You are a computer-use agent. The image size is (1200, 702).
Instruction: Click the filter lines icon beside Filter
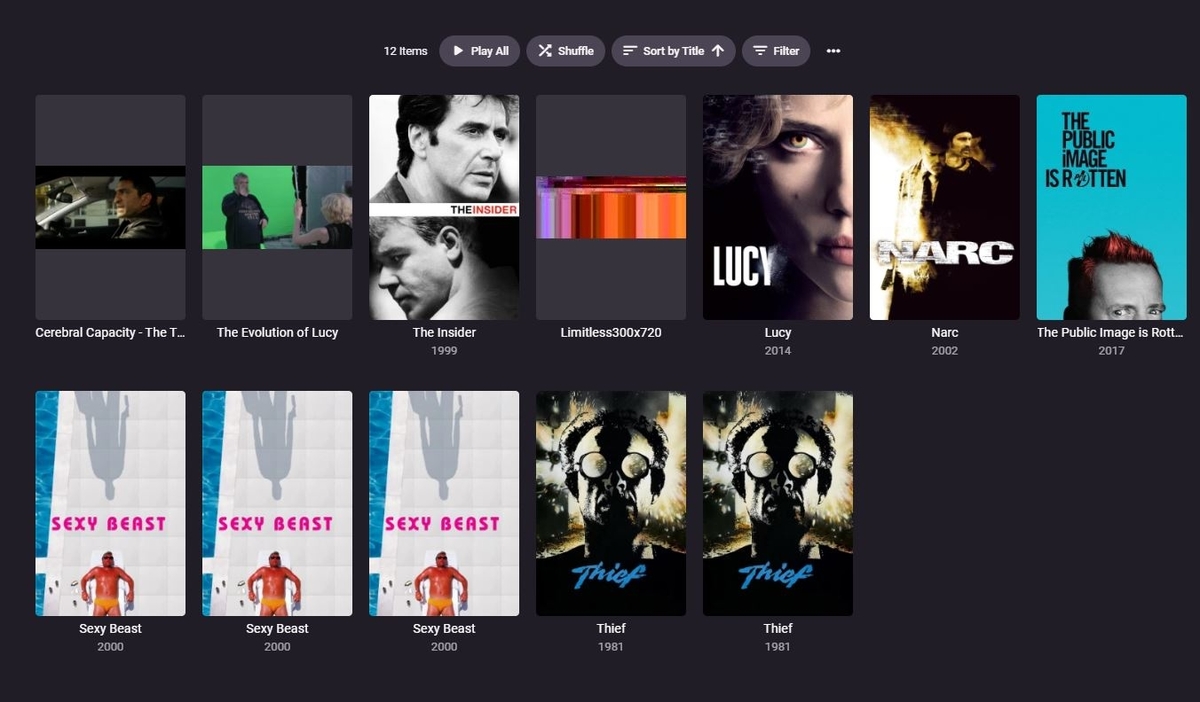pos(761,51)
